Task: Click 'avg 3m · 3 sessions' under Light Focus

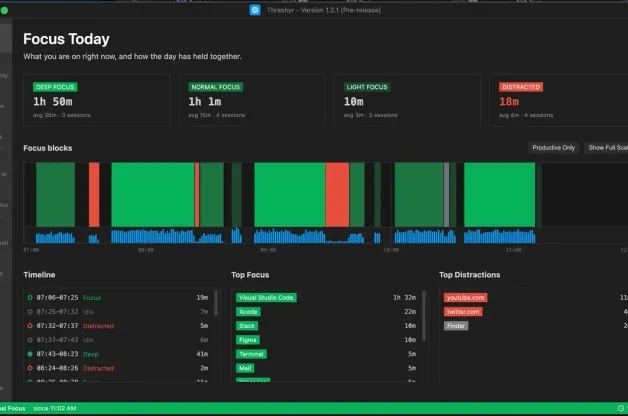Action: [370, 115]
